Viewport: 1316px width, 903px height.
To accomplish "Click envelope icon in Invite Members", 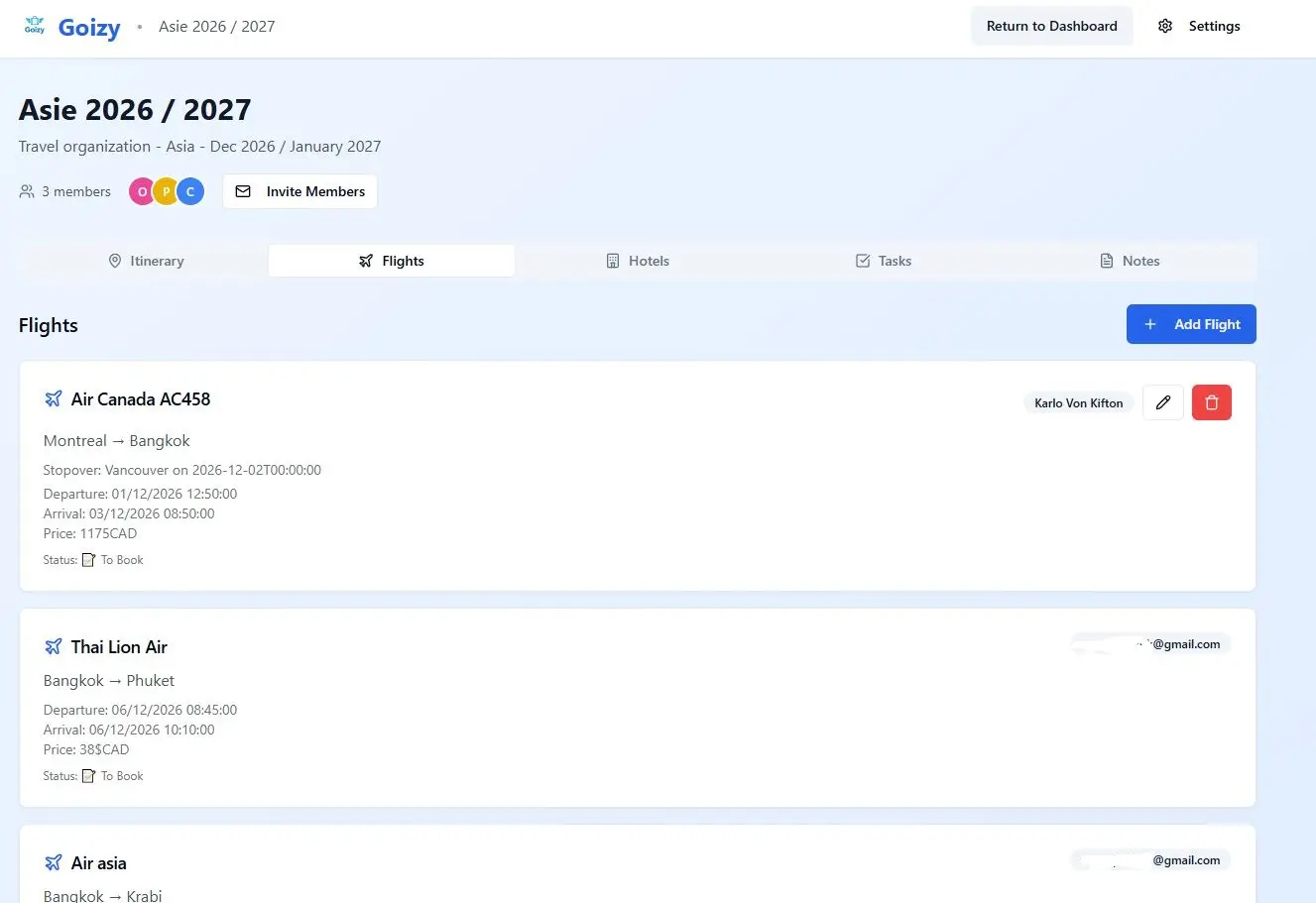I will click(243, 191).
